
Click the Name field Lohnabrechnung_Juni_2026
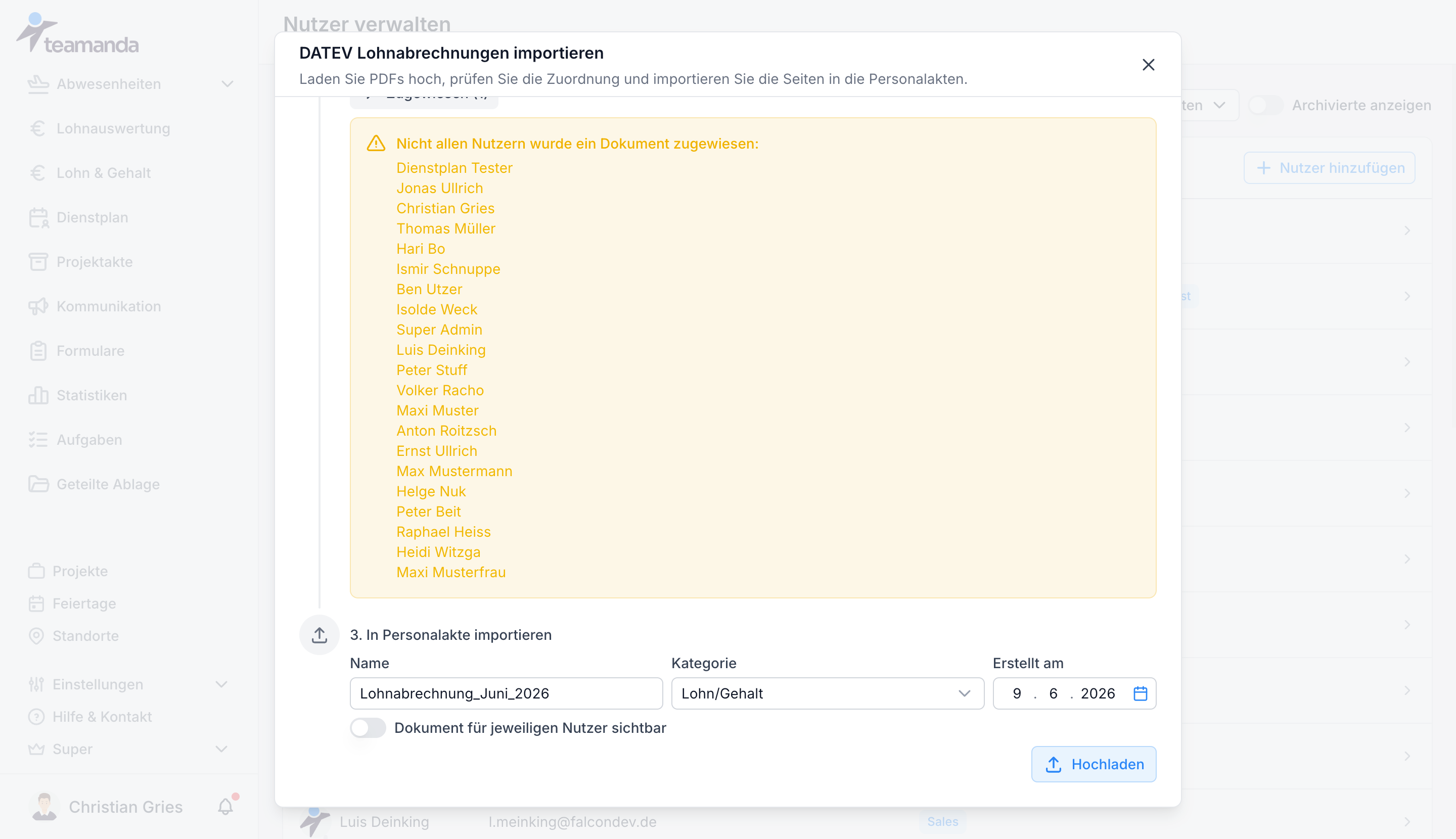pyautogui.click(x=506, y=693)
